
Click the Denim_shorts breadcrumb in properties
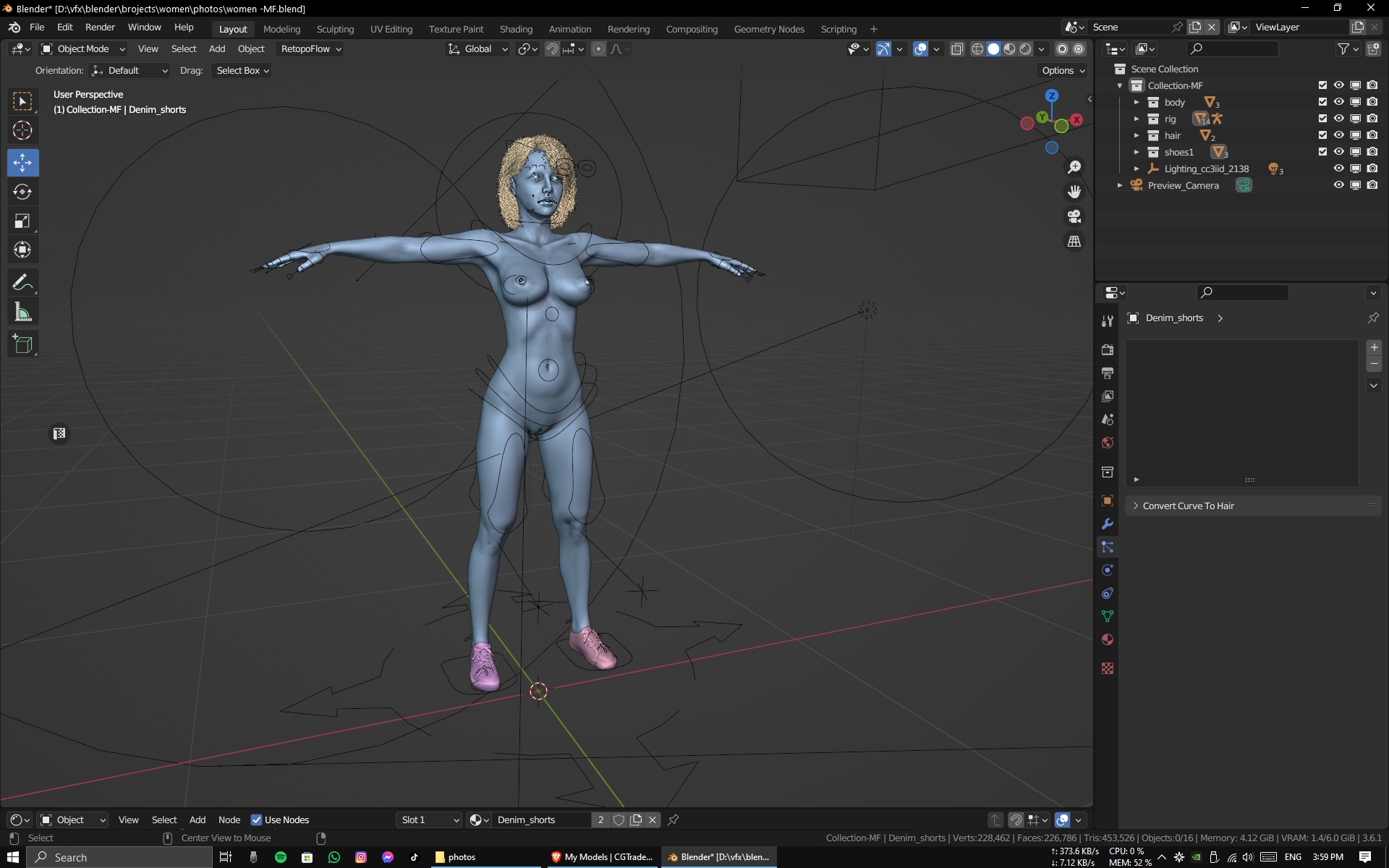point(1174,318)
